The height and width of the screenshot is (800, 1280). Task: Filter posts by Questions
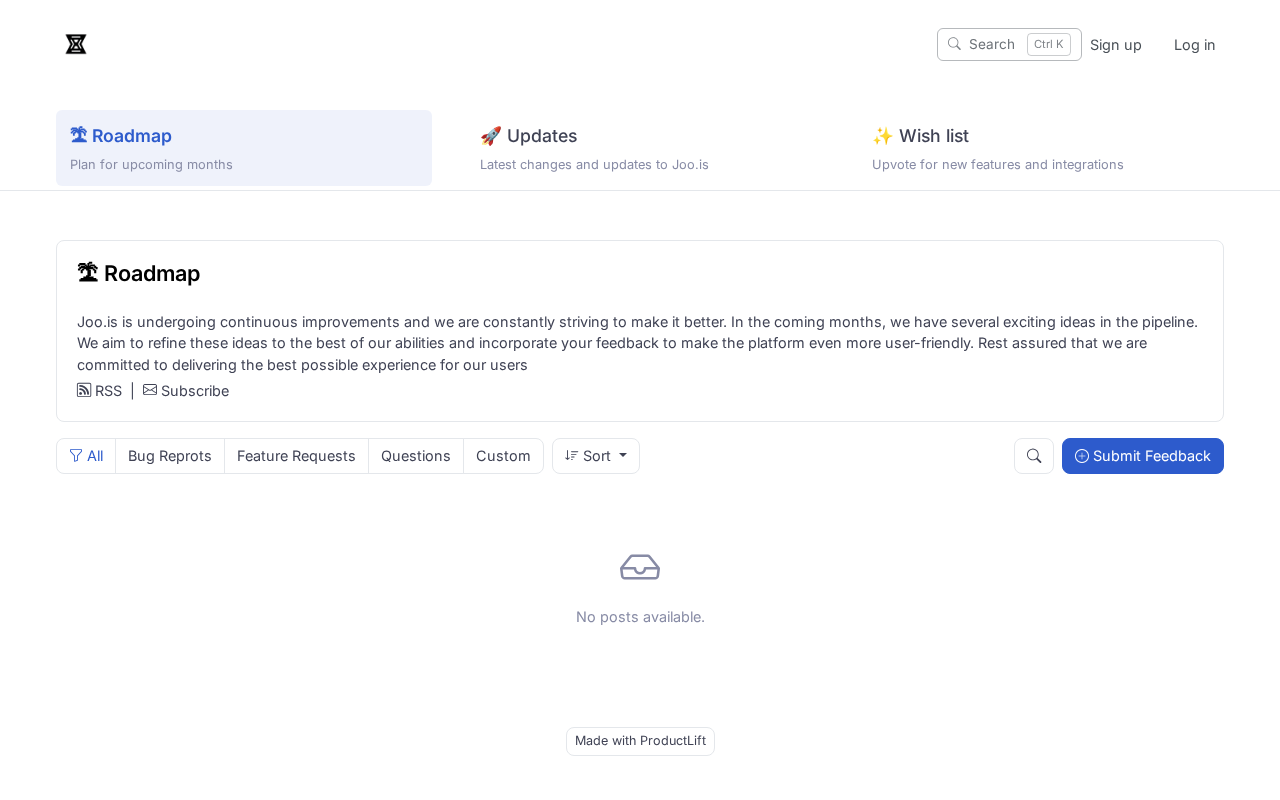pyautogui.click(x=416, y=456)
